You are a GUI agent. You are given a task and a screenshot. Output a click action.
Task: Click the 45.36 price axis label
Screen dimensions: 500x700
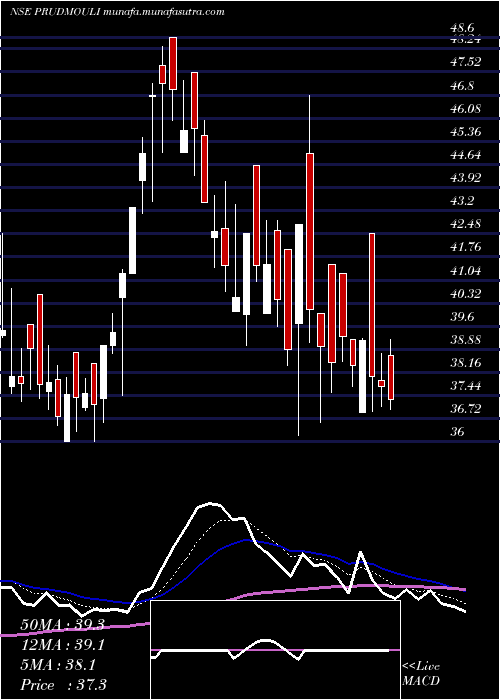tap(466, 132)
